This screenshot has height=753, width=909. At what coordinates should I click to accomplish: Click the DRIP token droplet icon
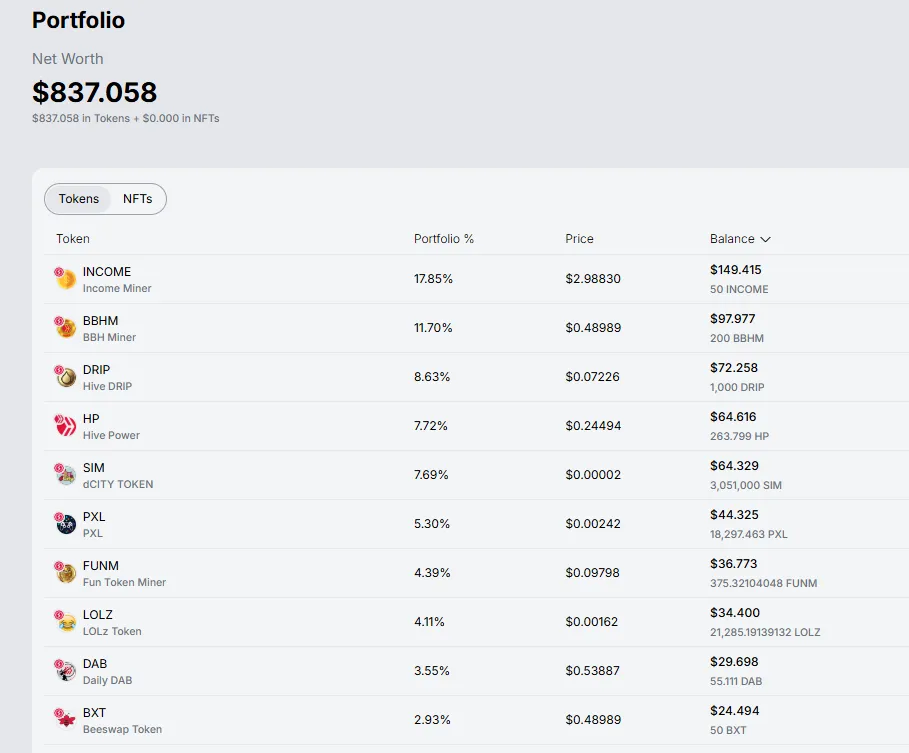(66, 377)
